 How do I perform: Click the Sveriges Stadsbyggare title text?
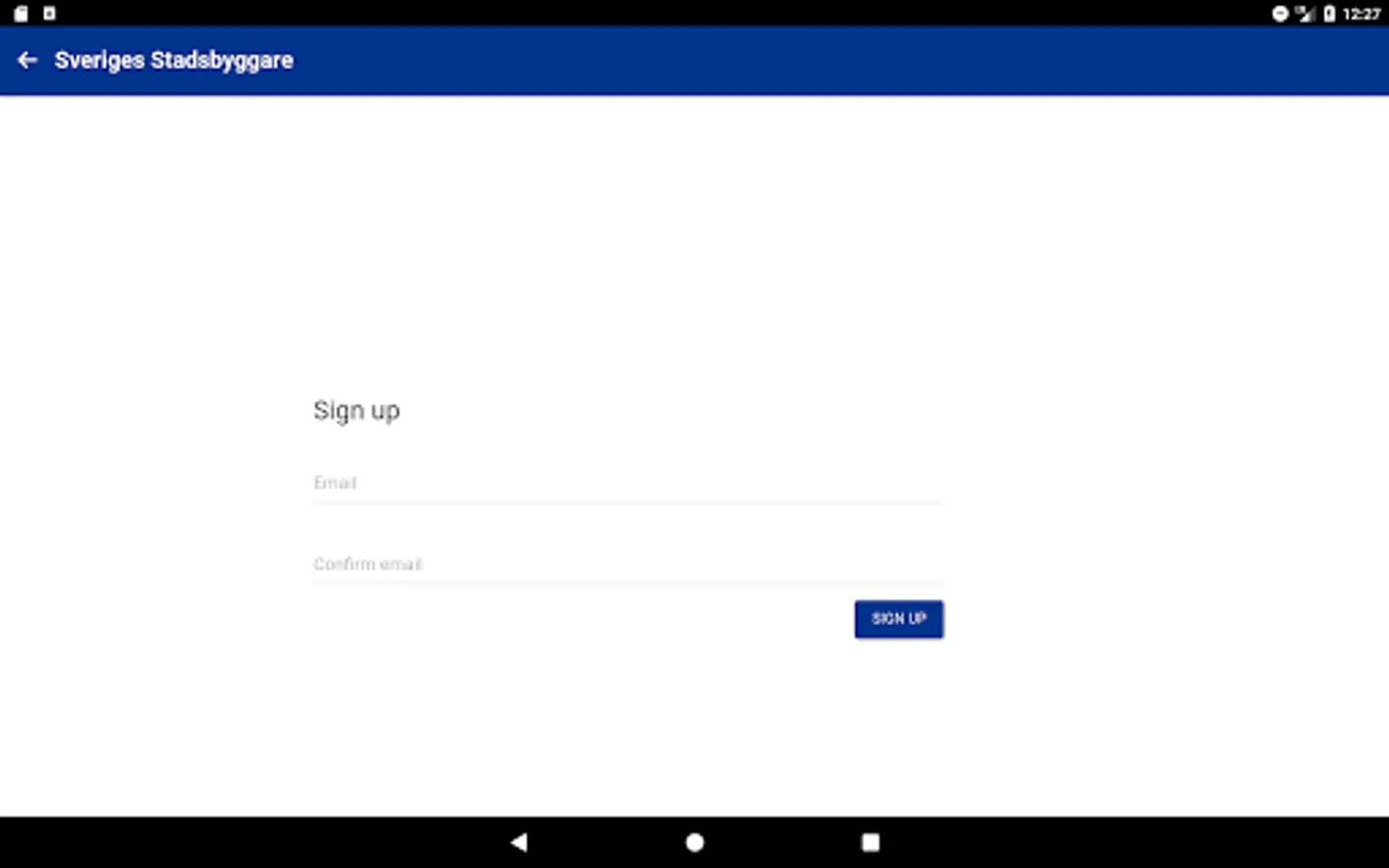point(174,60)
